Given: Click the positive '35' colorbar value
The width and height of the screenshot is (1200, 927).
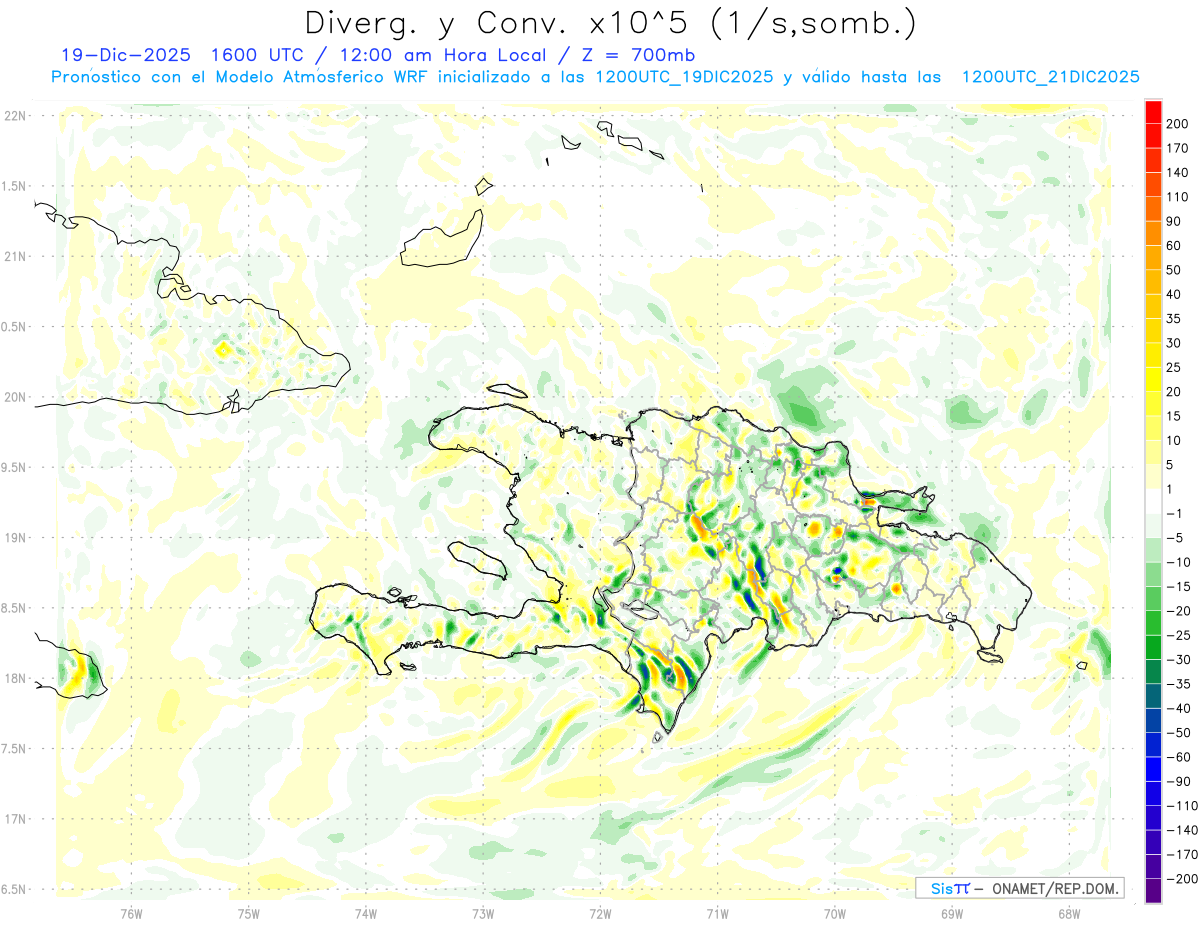Looking at the screenshot, I should click(1174, 319).
